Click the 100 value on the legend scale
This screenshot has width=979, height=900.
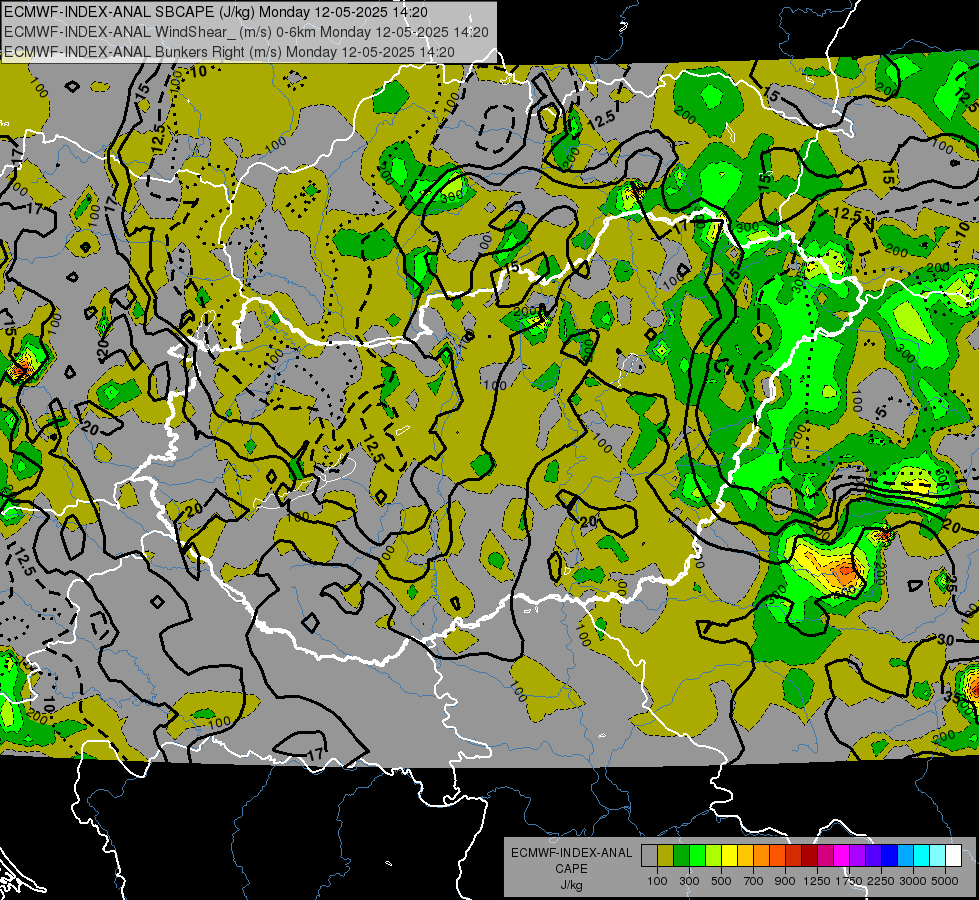657,881
